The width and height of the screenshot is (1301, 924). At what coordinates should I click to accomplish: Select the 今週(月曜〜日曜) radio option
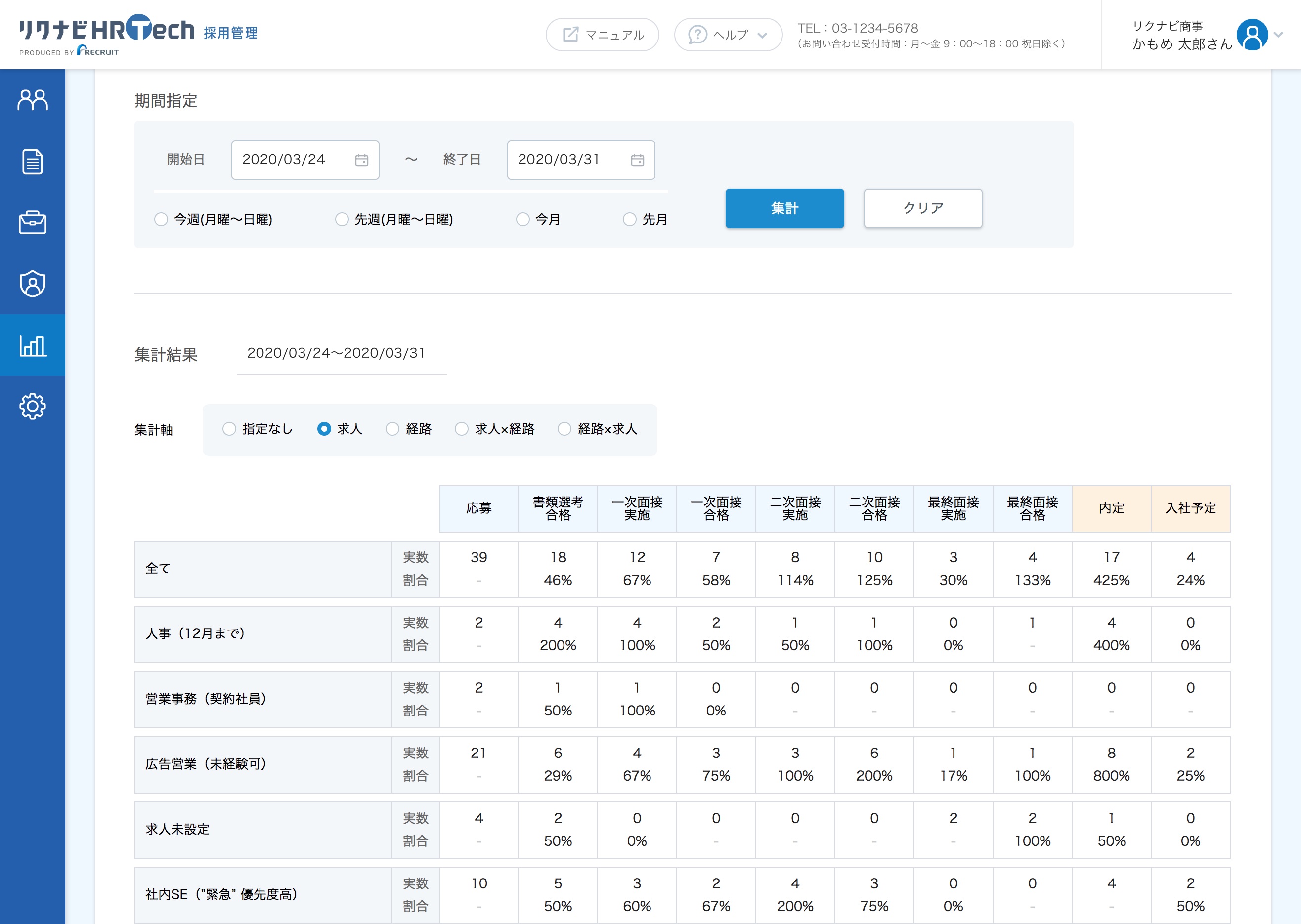pyautogui.click(x=161, y=219)
